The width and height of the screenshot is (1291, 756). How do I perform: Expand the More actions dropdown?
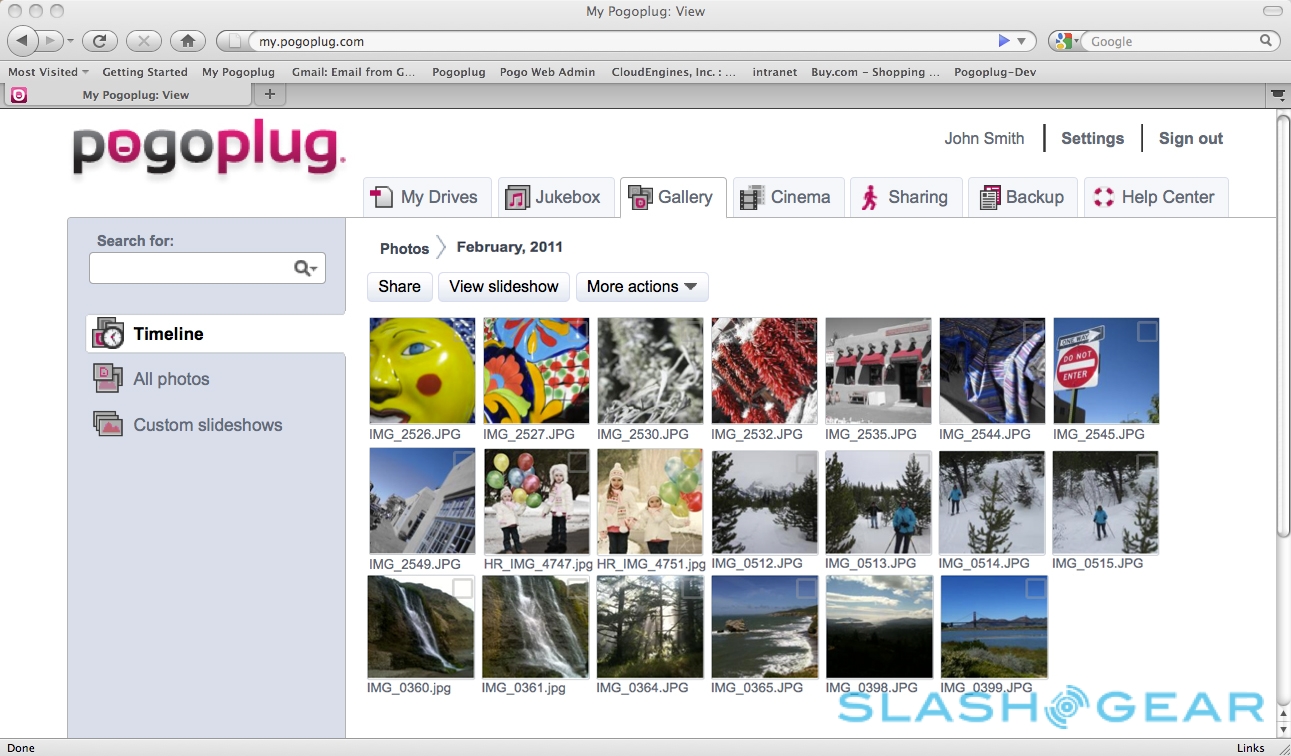click(x=642, y=287)
